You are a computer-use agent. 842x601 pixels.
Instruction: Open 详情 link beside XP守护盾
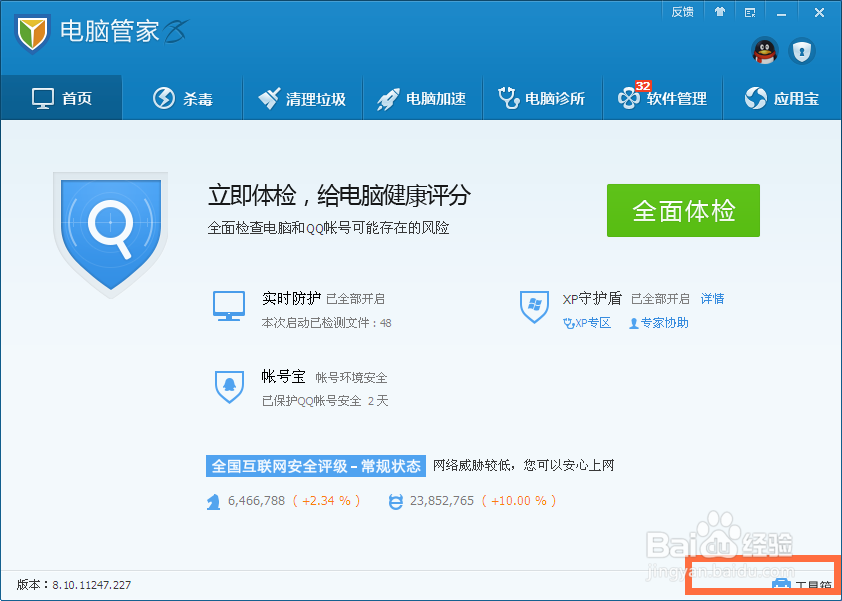[x=713, y=299]
